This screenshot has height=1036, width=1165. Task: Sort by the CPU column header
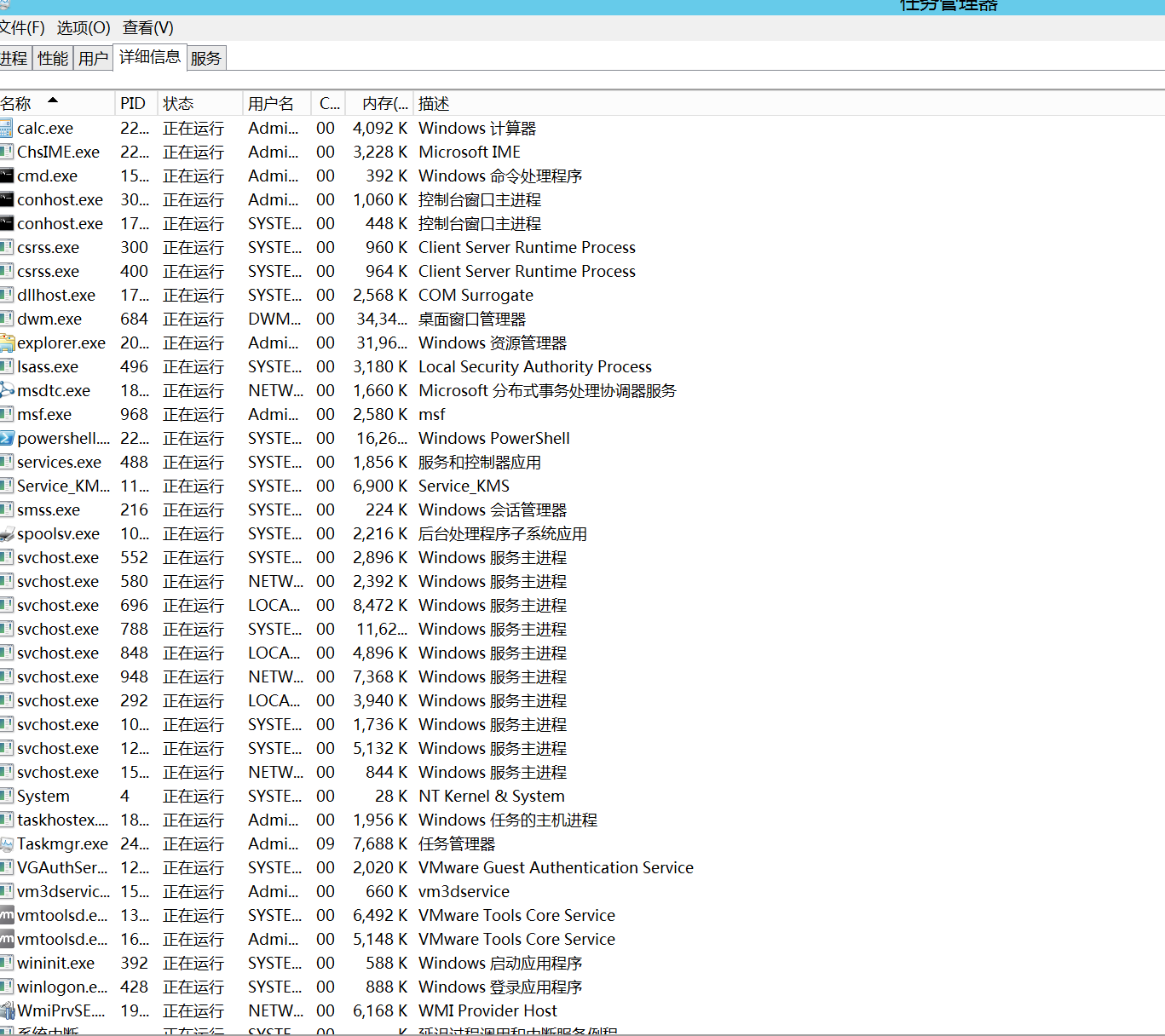tap(328, 104)
